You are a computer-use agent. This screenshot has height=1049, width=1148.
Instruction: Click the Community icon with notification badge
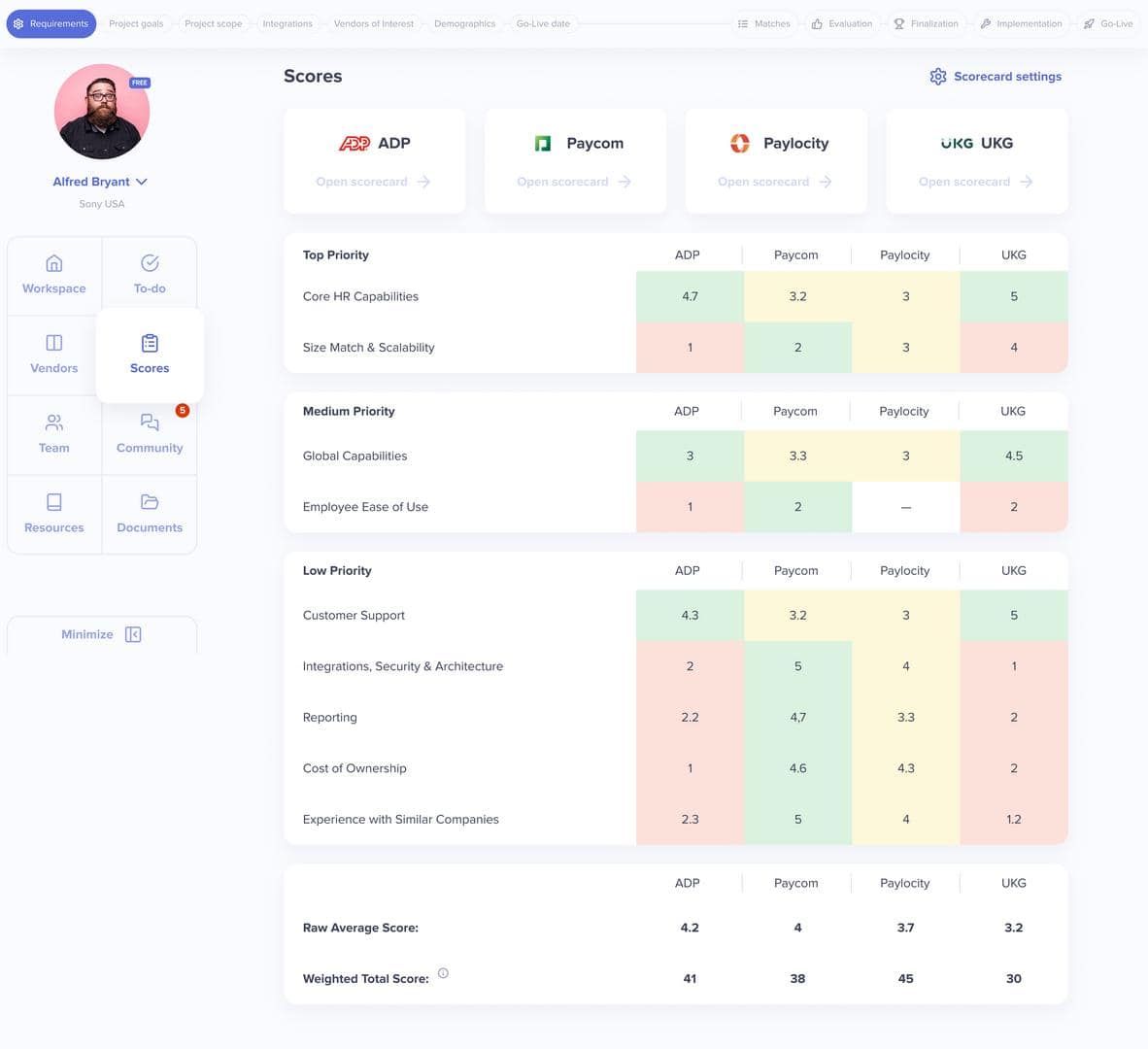click(x=149, y=423)
